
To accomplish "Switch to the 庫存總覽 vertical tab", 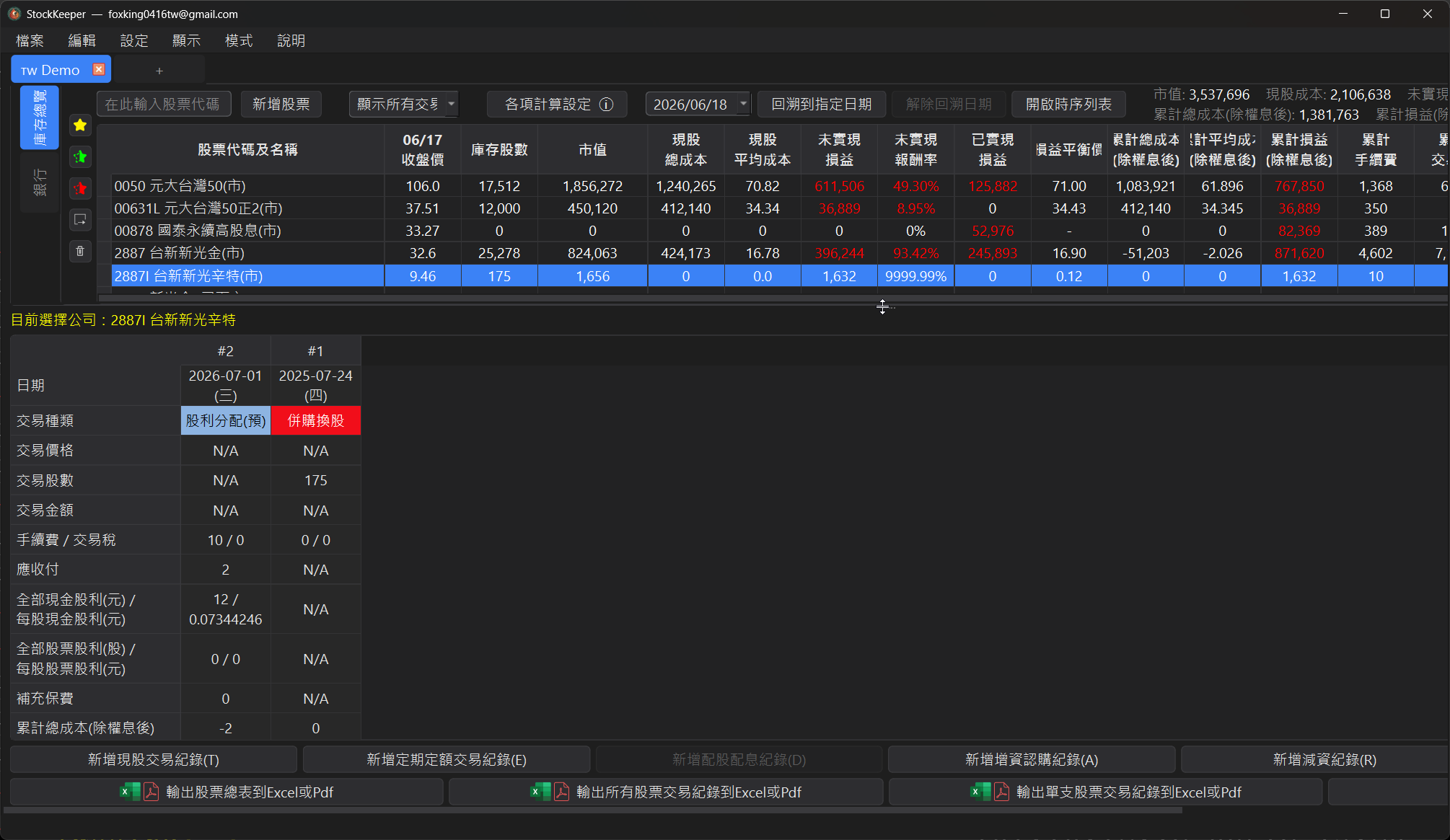I will tap(40, 118).
